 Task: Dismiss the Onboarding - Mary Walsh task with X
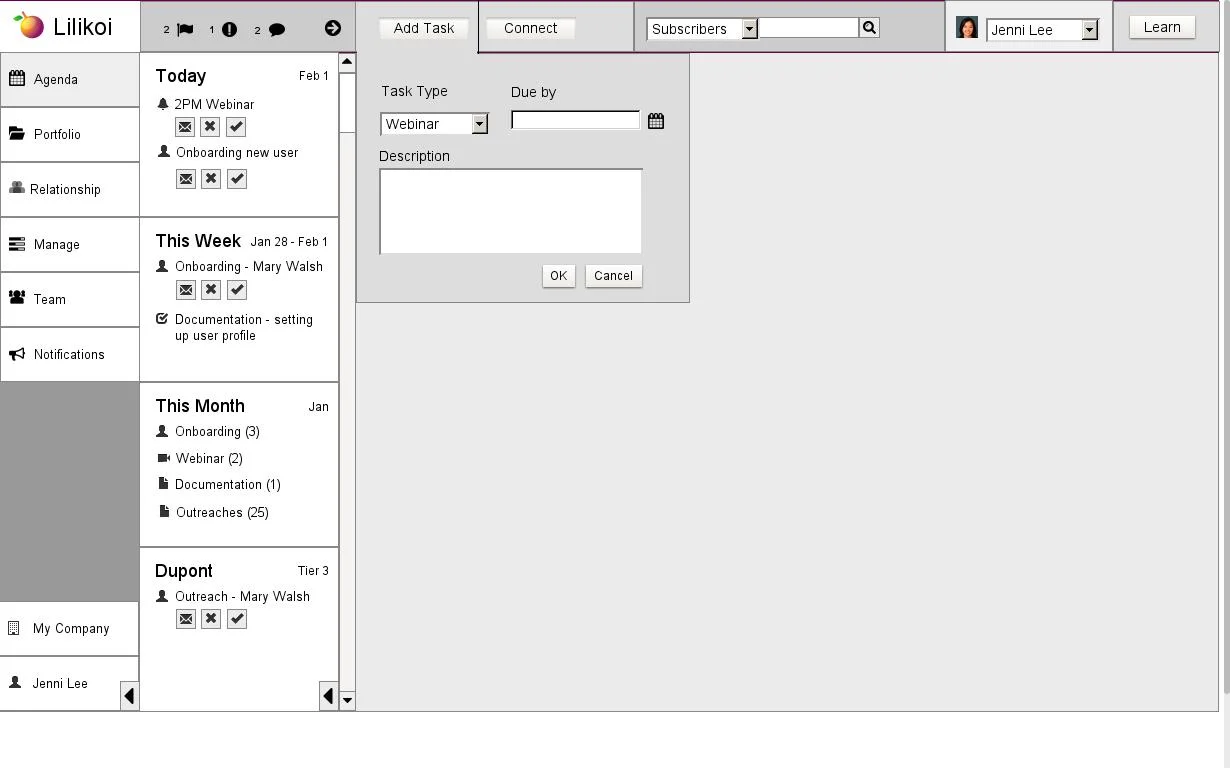click(210, 289)
